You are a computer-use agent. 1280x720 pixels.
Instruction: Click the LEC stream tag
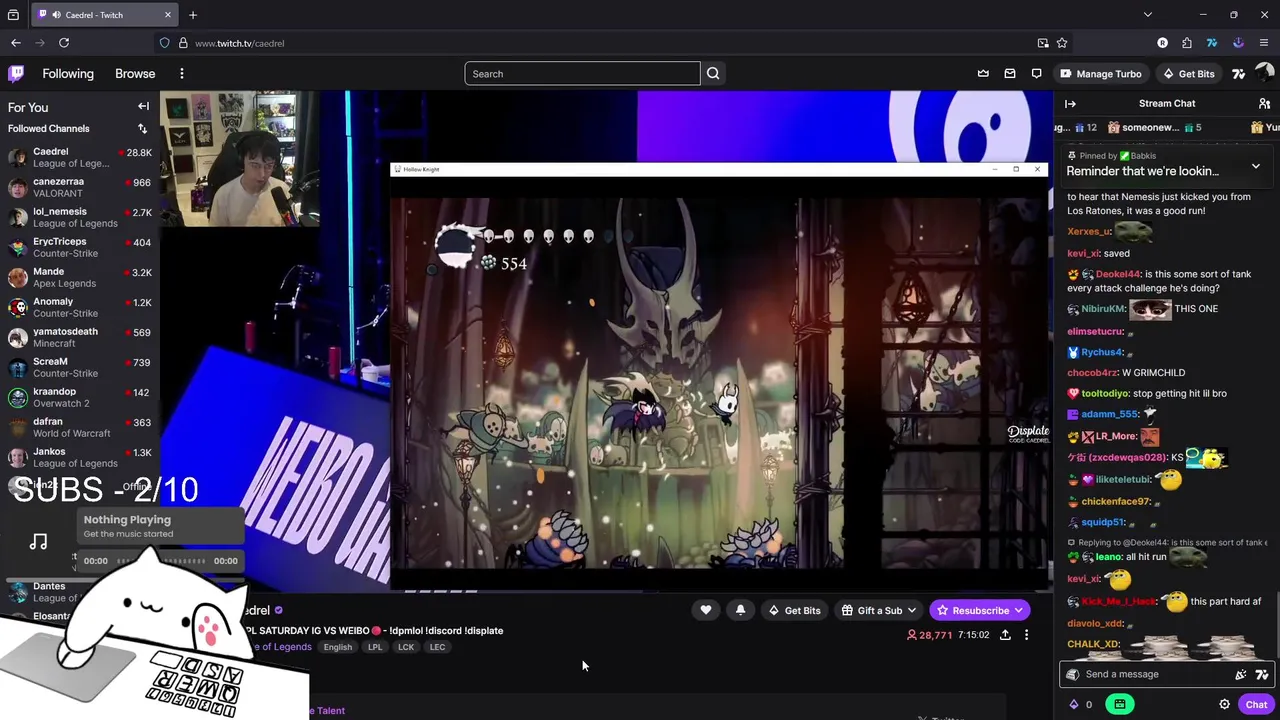coord(437,647)
